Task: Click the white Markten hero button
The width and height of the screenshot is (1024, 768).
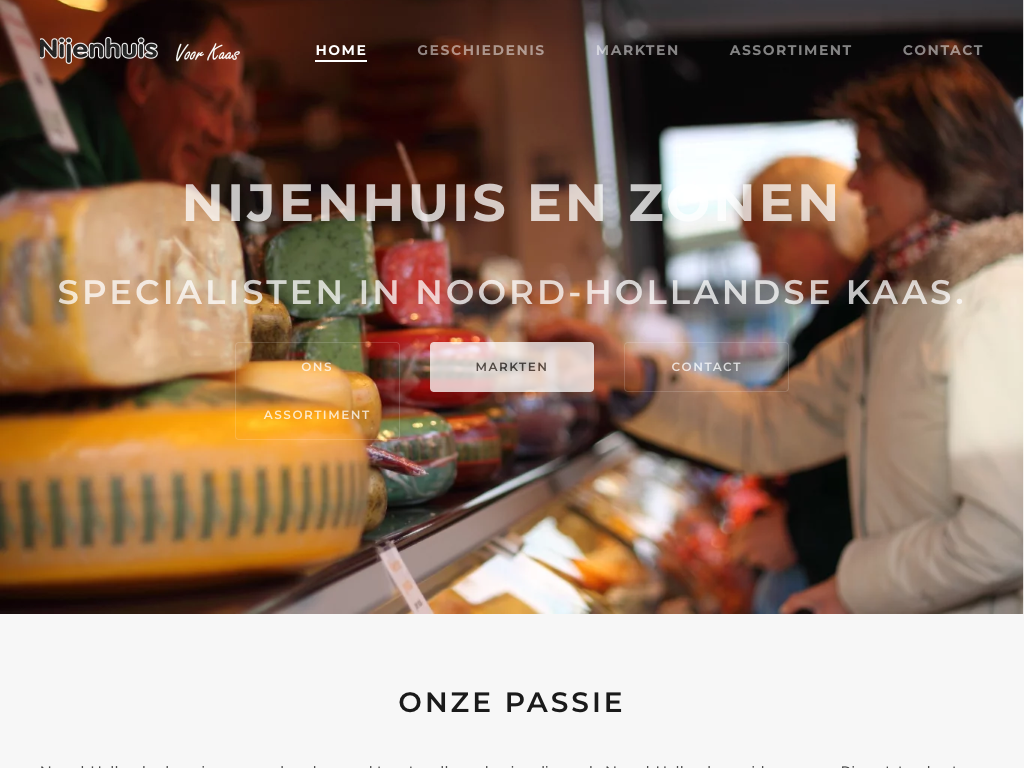Action: coord(511,367)
